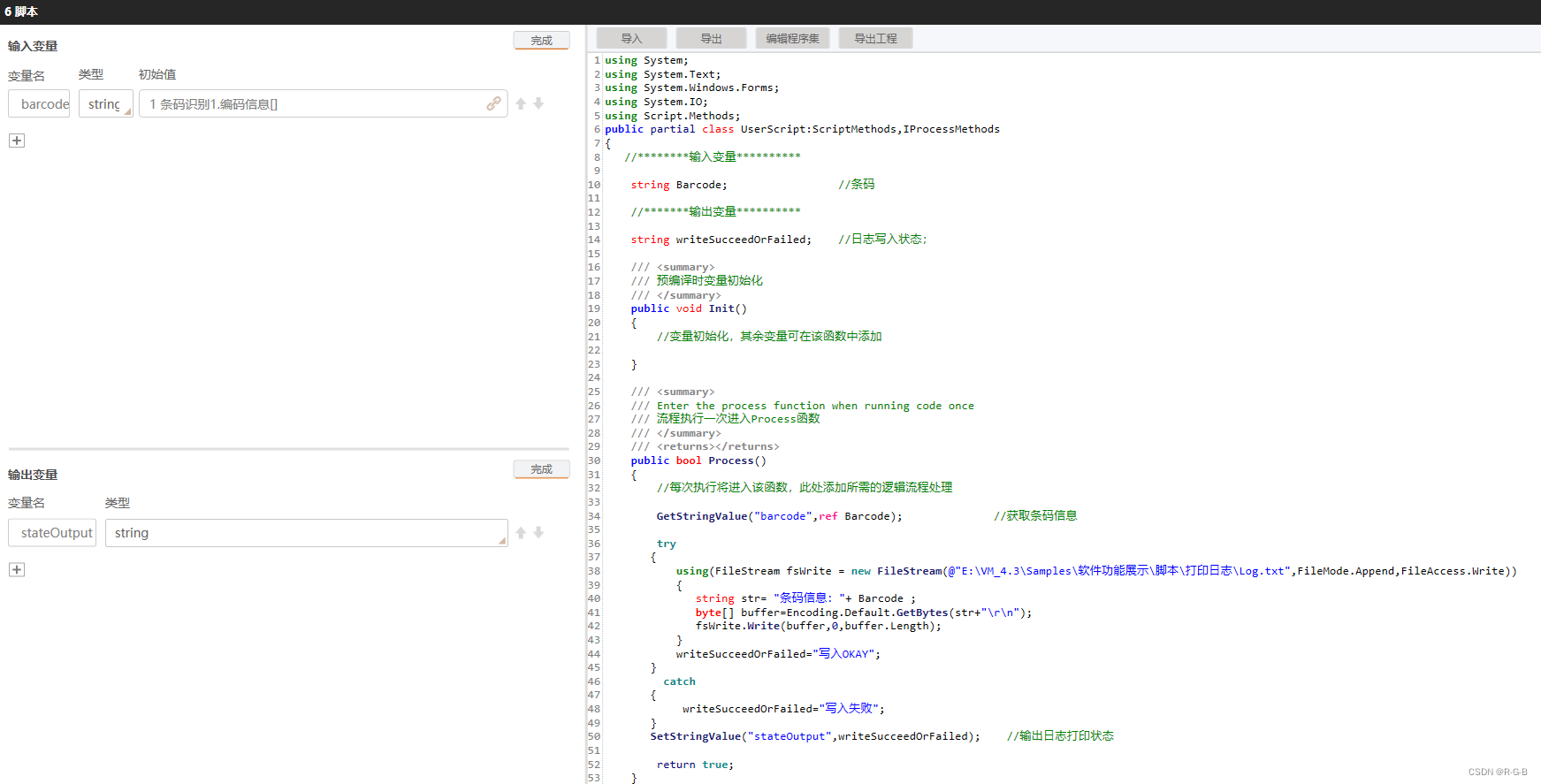Edit the stateOutput variable name field

(52, 533)
